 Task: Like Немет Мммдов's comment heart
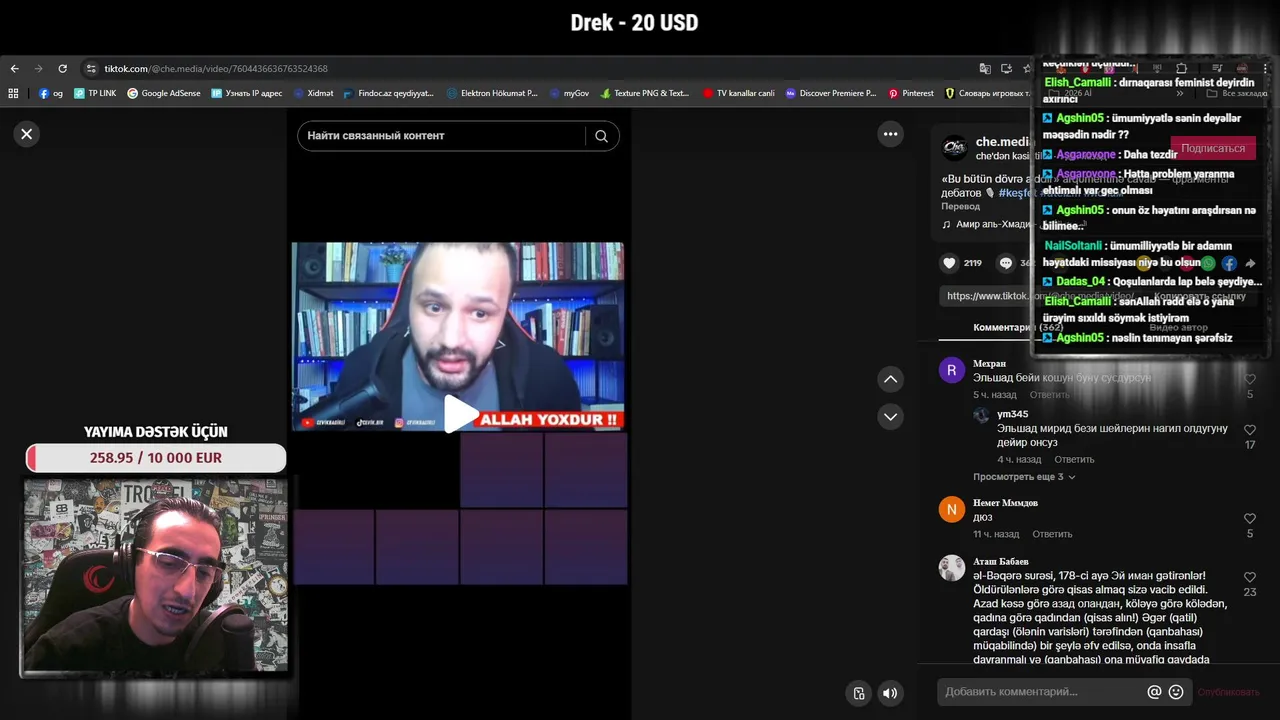pos(1250,519)
